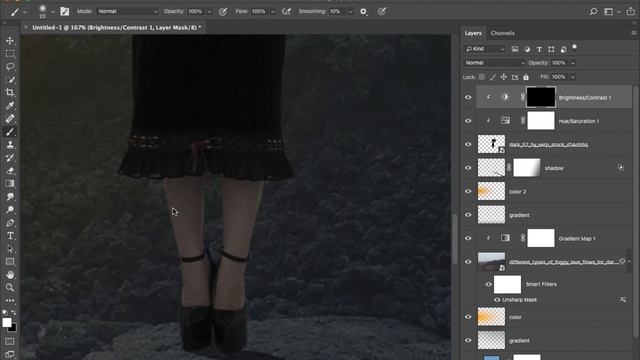Open the Flow value dropdown
This screenshot has width=640, height=360.
point(273,11)
